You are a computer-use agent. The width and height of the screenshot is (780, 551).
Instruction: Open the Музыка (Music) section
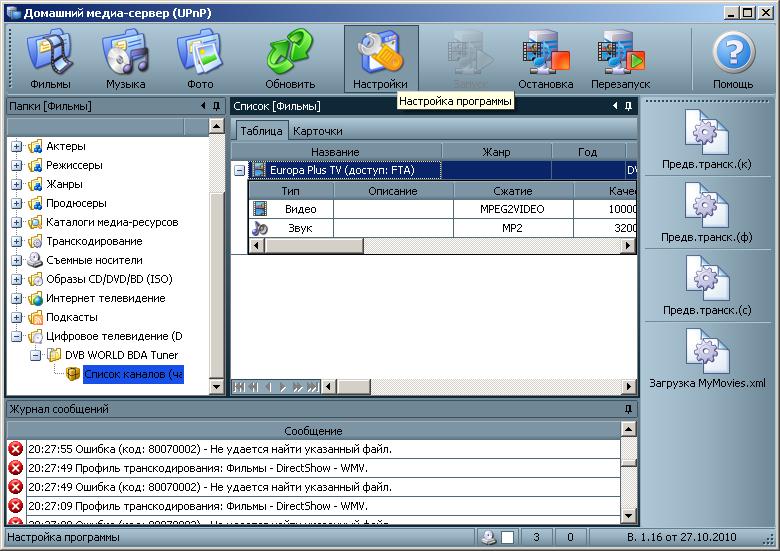(125, 60)
